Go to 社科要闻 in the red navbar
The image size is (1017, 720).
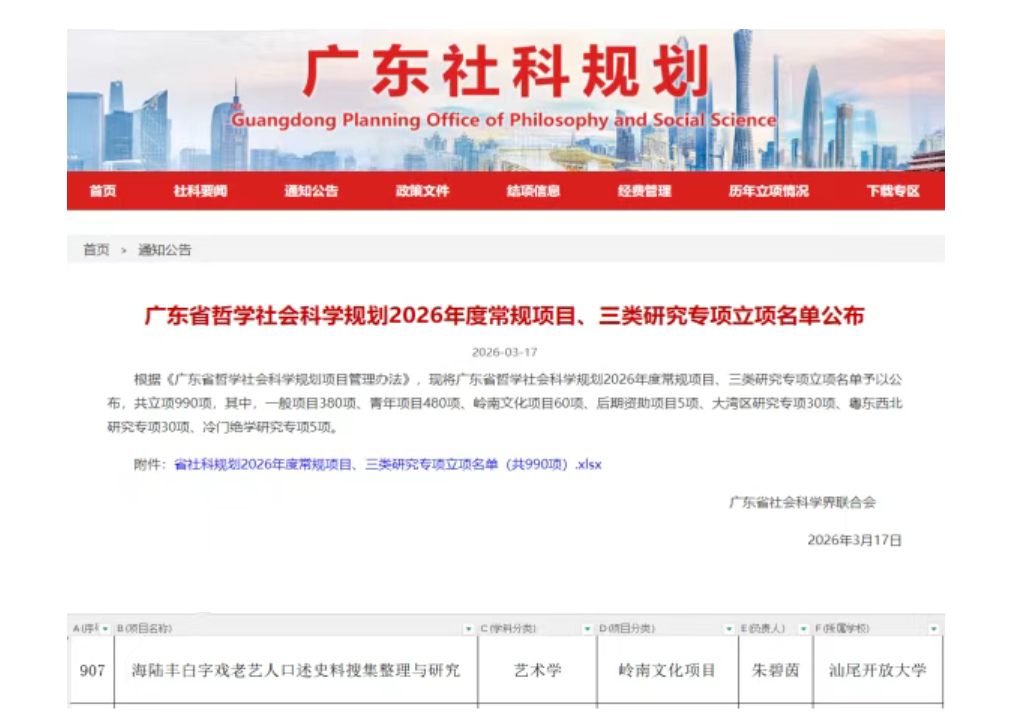click(200, 191)
